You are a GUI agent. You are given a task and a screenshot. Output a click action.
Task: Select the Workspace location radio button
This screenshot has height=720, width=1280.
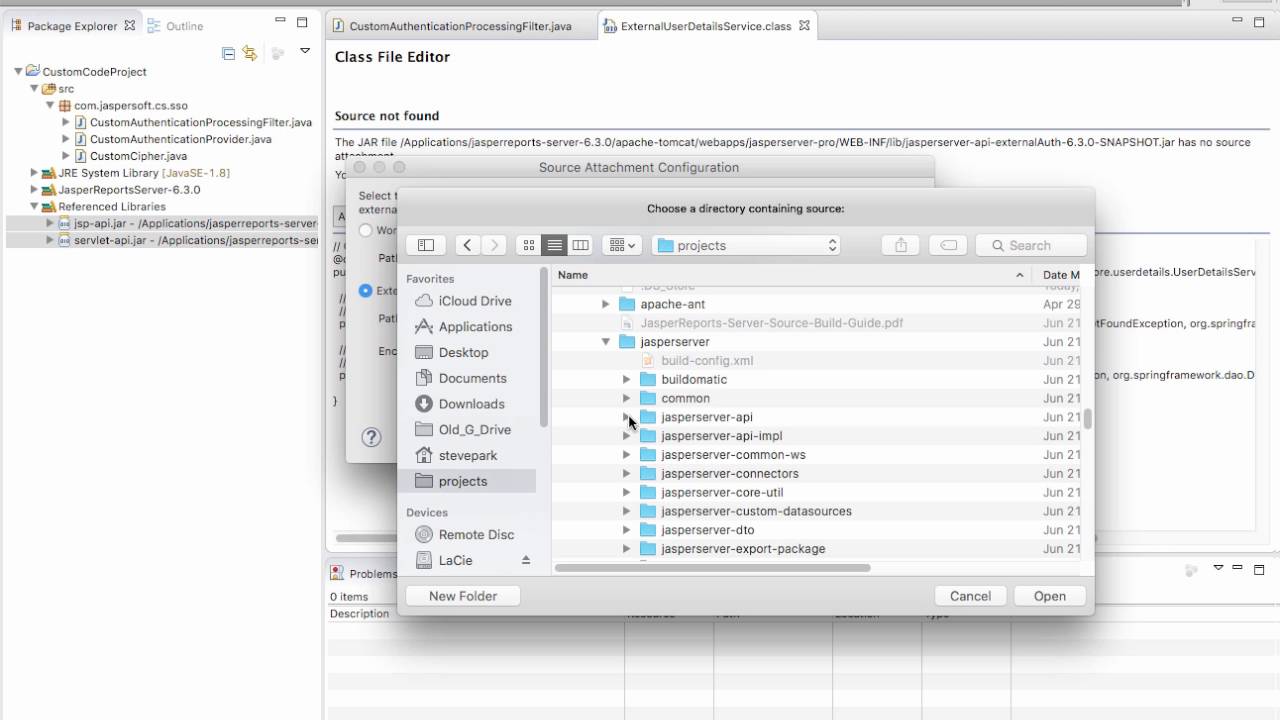click(365, 230)
